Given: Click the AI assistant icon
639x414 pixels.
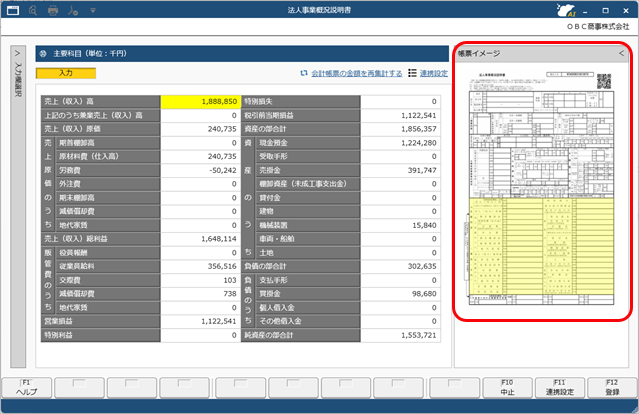Looking at the screenshot, I should (566, 10).
